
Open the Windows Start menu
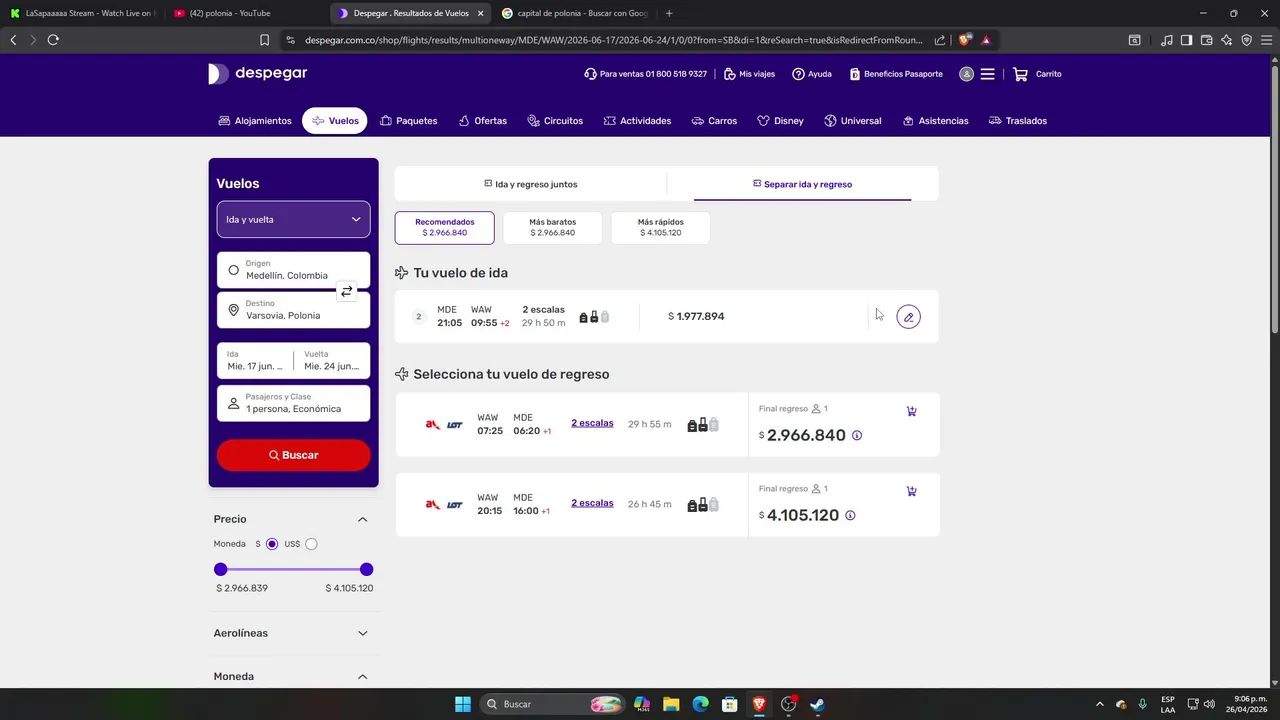click(x=463, y=704)
